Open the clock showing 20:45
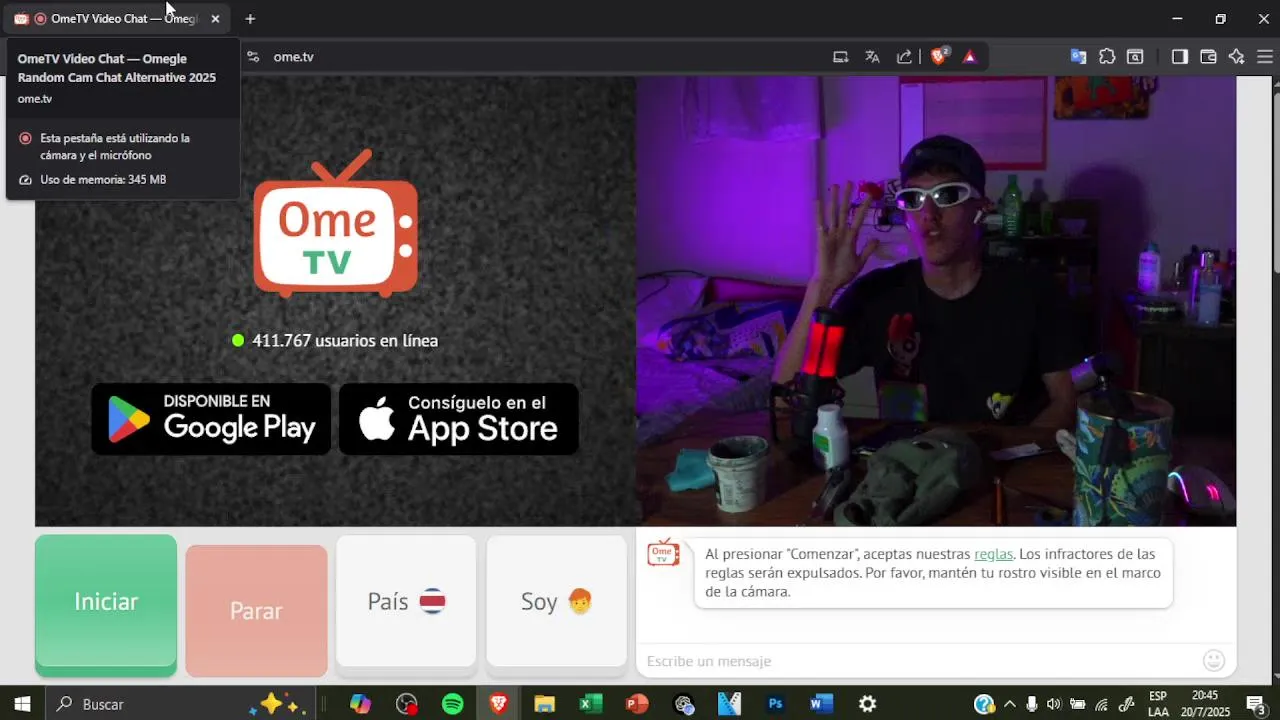 tap(1205, 704)
